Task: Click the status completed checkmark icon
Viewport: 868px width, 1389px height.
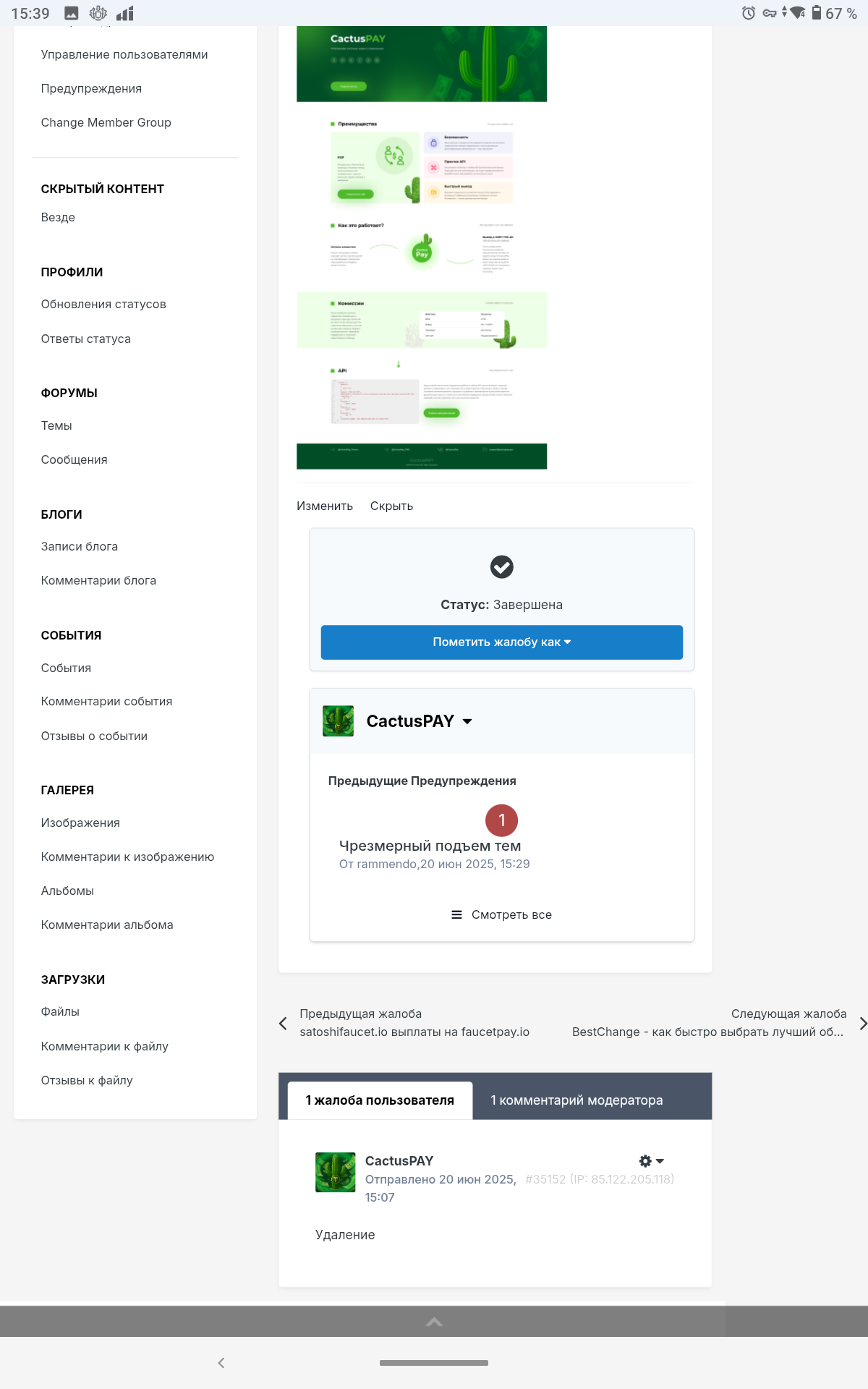Action: [501, 567]
